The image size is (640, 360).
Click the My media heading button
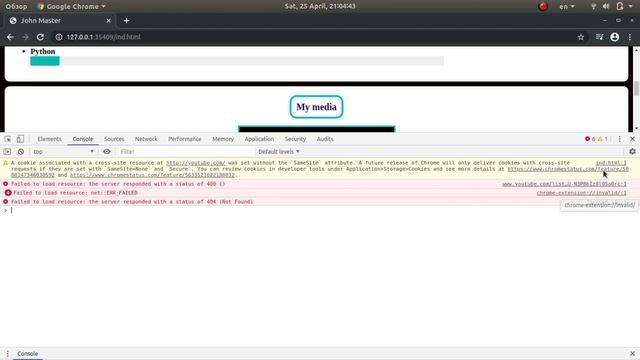316,107
